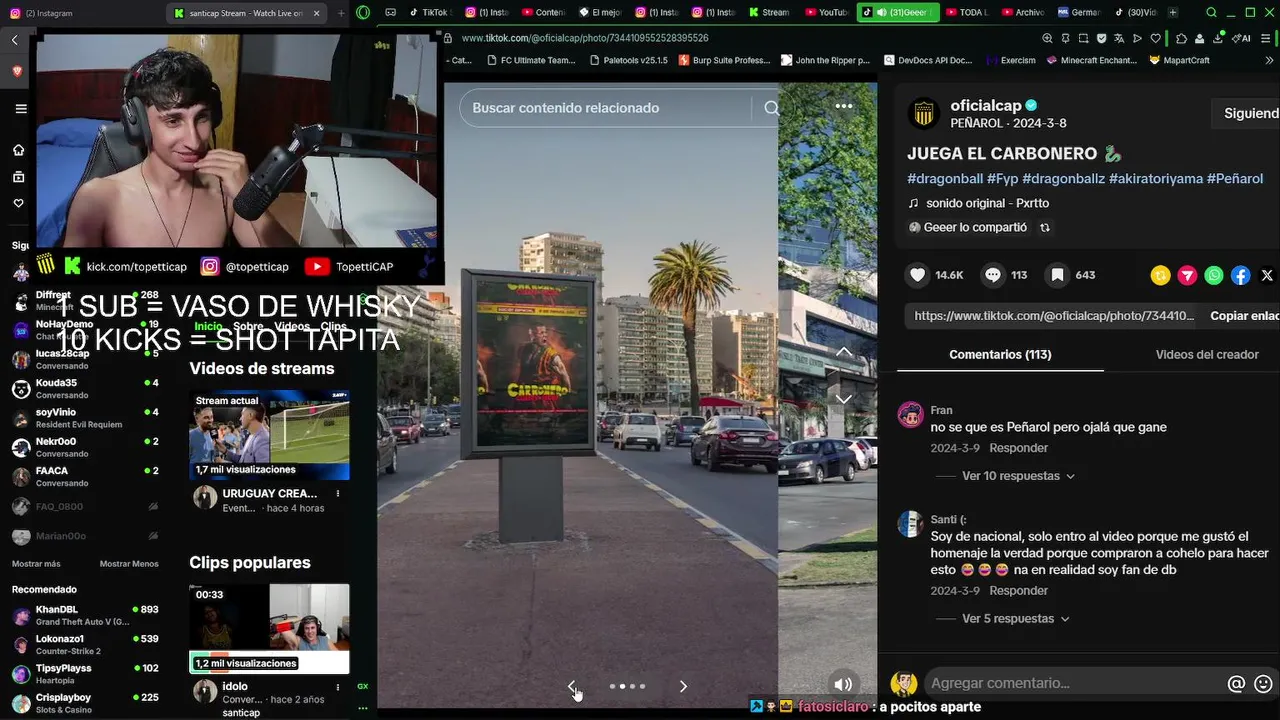Open the browse icon in Kick sidebar
1280x720 pixels.
tap(18, 177)
